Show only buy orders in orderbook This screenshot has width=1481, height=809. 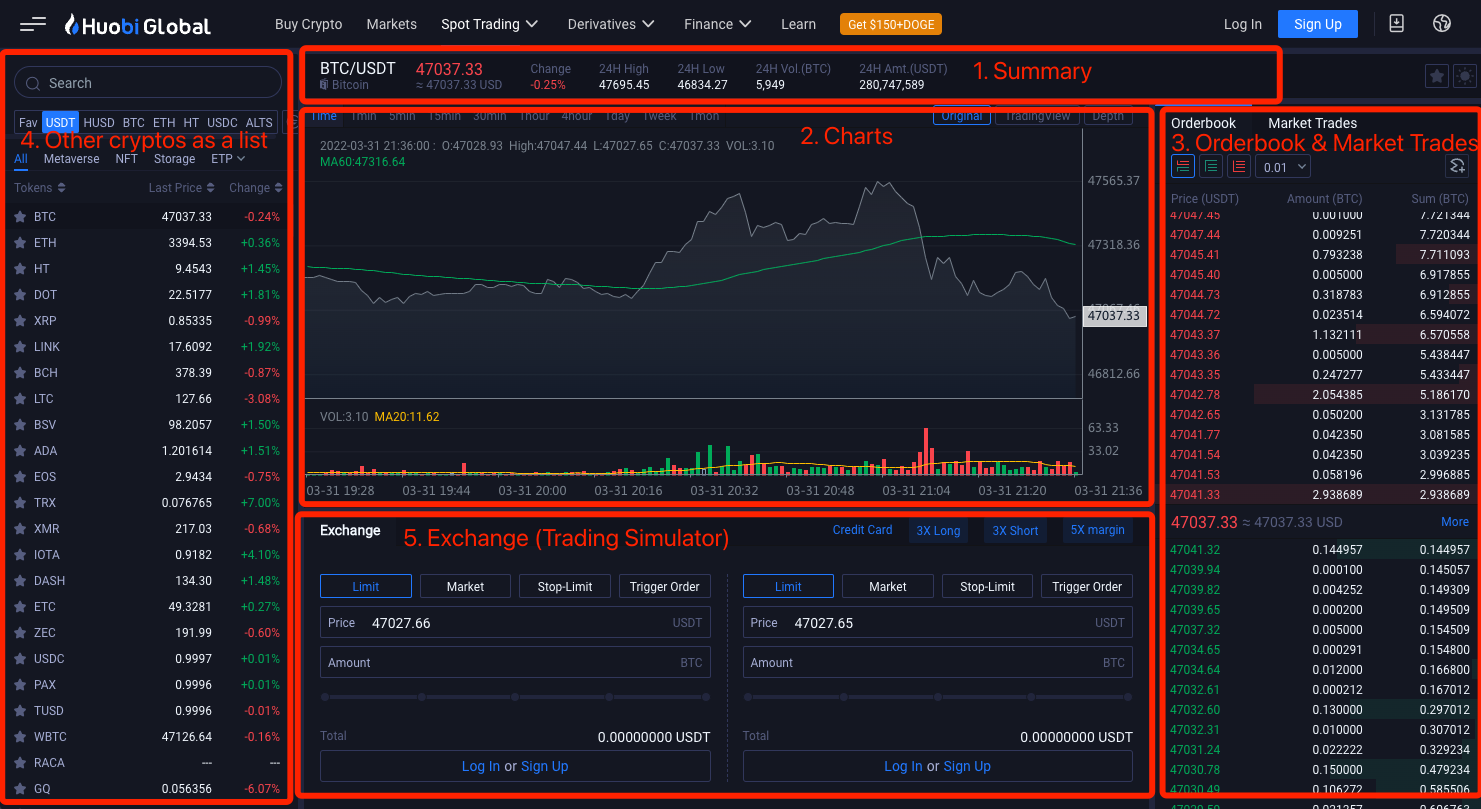point(1211,167)
